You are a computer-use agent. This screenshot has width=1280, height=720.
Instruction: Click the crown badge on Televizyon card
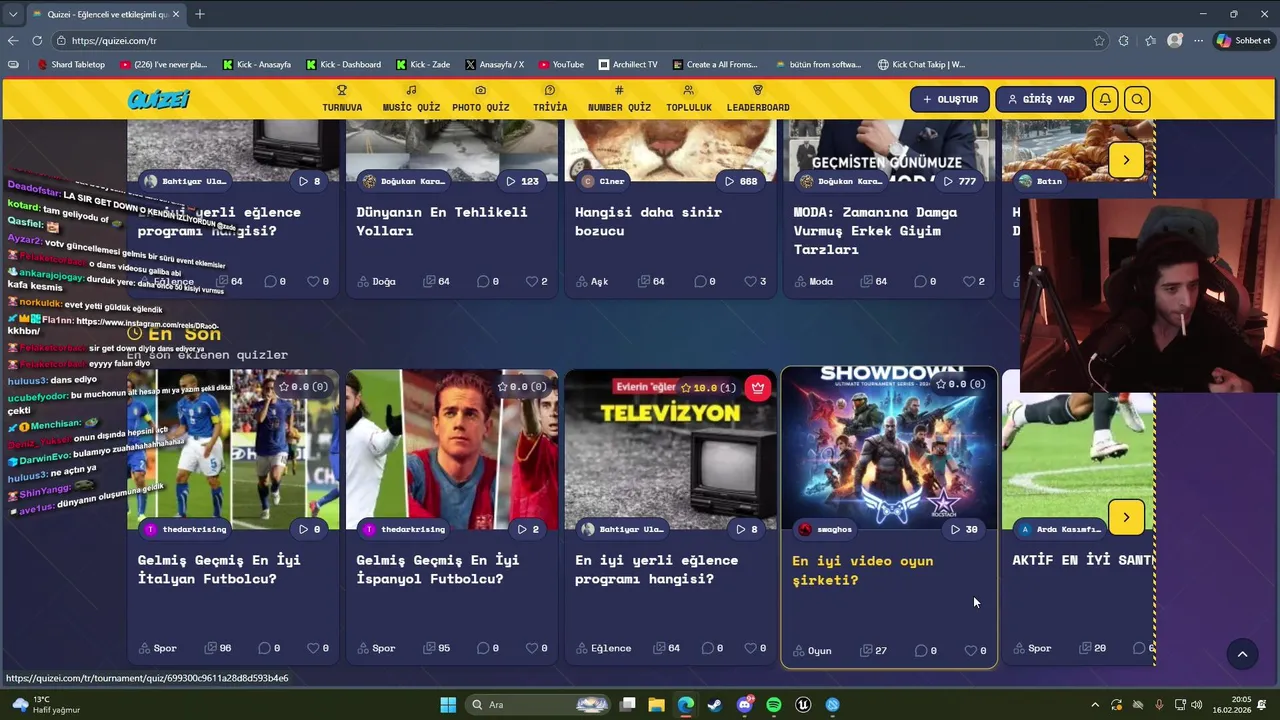758,387
